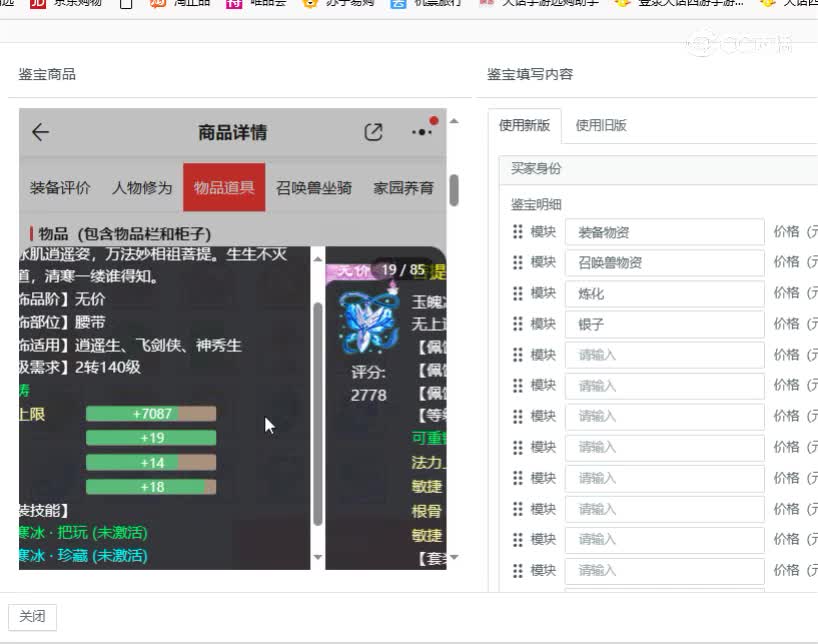Click the 关闭 button
Viewport: 818px width, 644px height.
32,616
